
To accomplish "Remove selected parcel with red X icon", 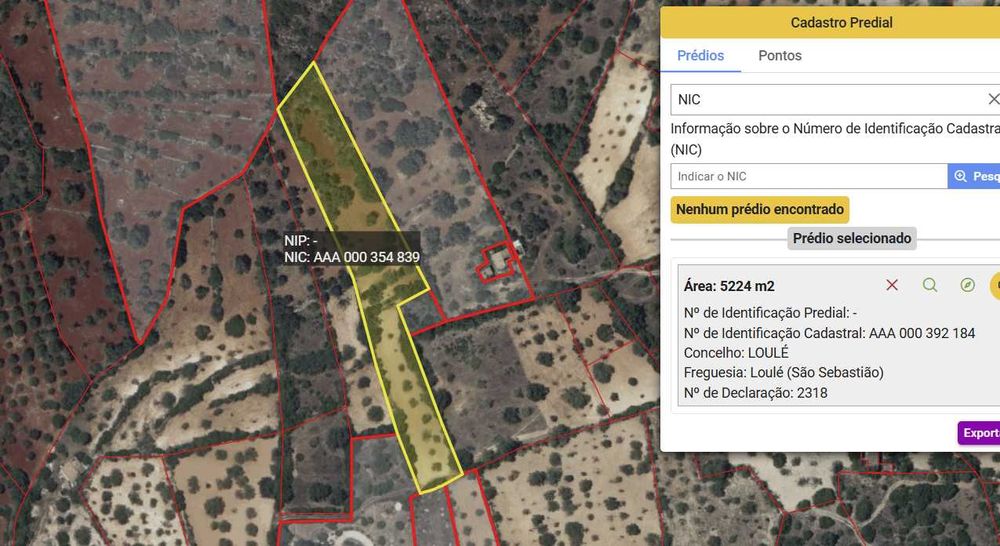I will coord(892,285).
